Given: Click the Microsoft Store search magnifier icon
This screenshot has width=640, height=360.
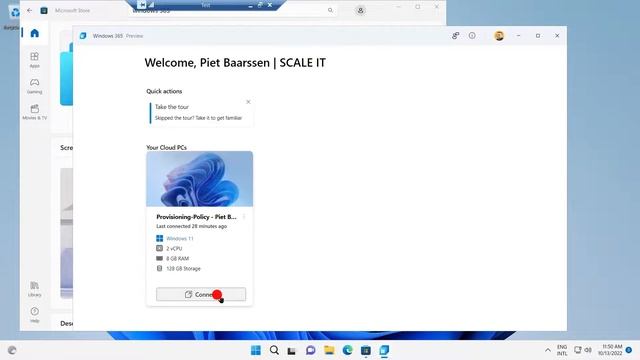Looking at the screenshot, I should (x=330, y=11).
